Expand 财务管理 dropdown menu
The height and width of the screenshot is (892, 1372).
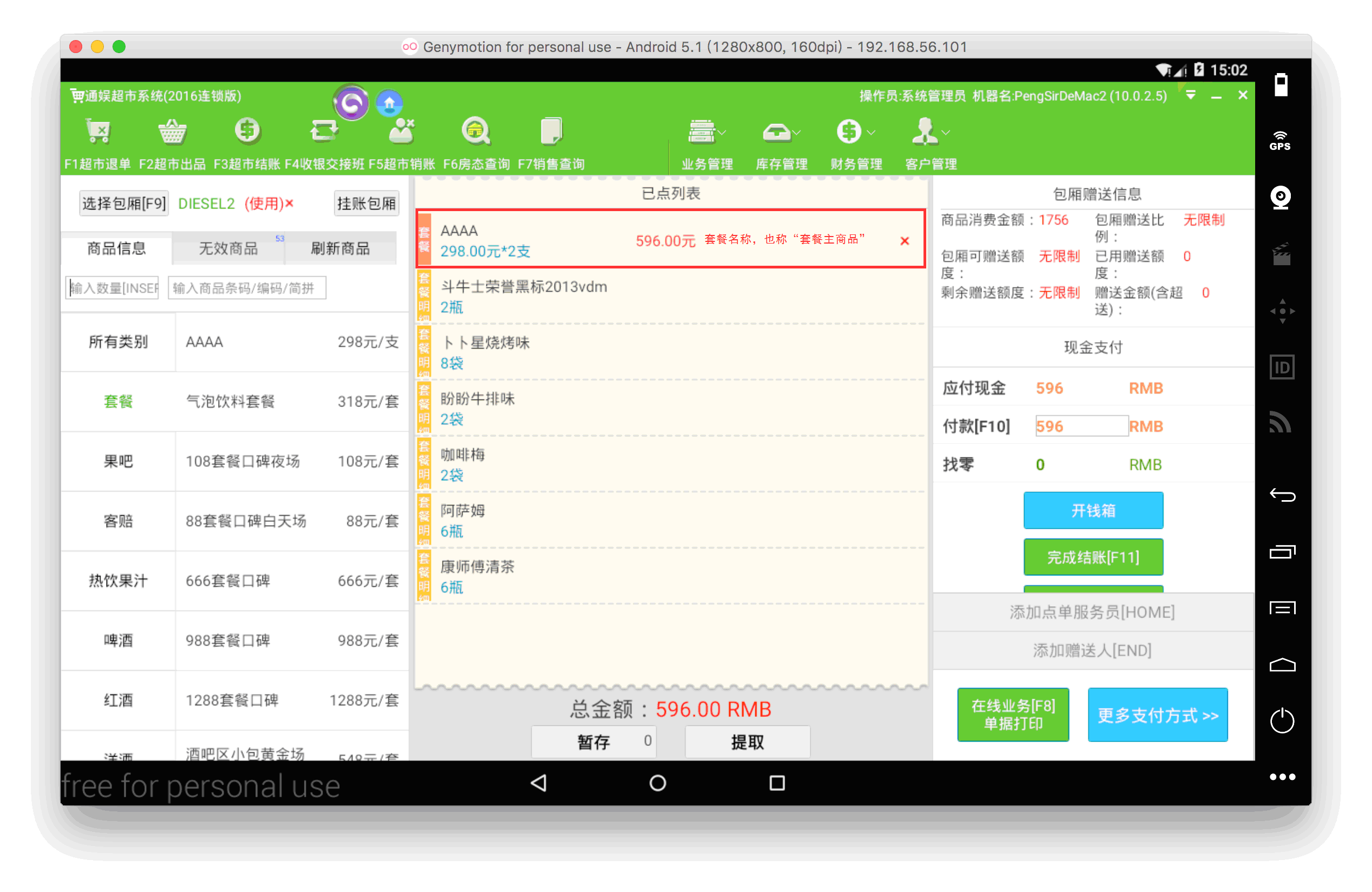(856, 144)
